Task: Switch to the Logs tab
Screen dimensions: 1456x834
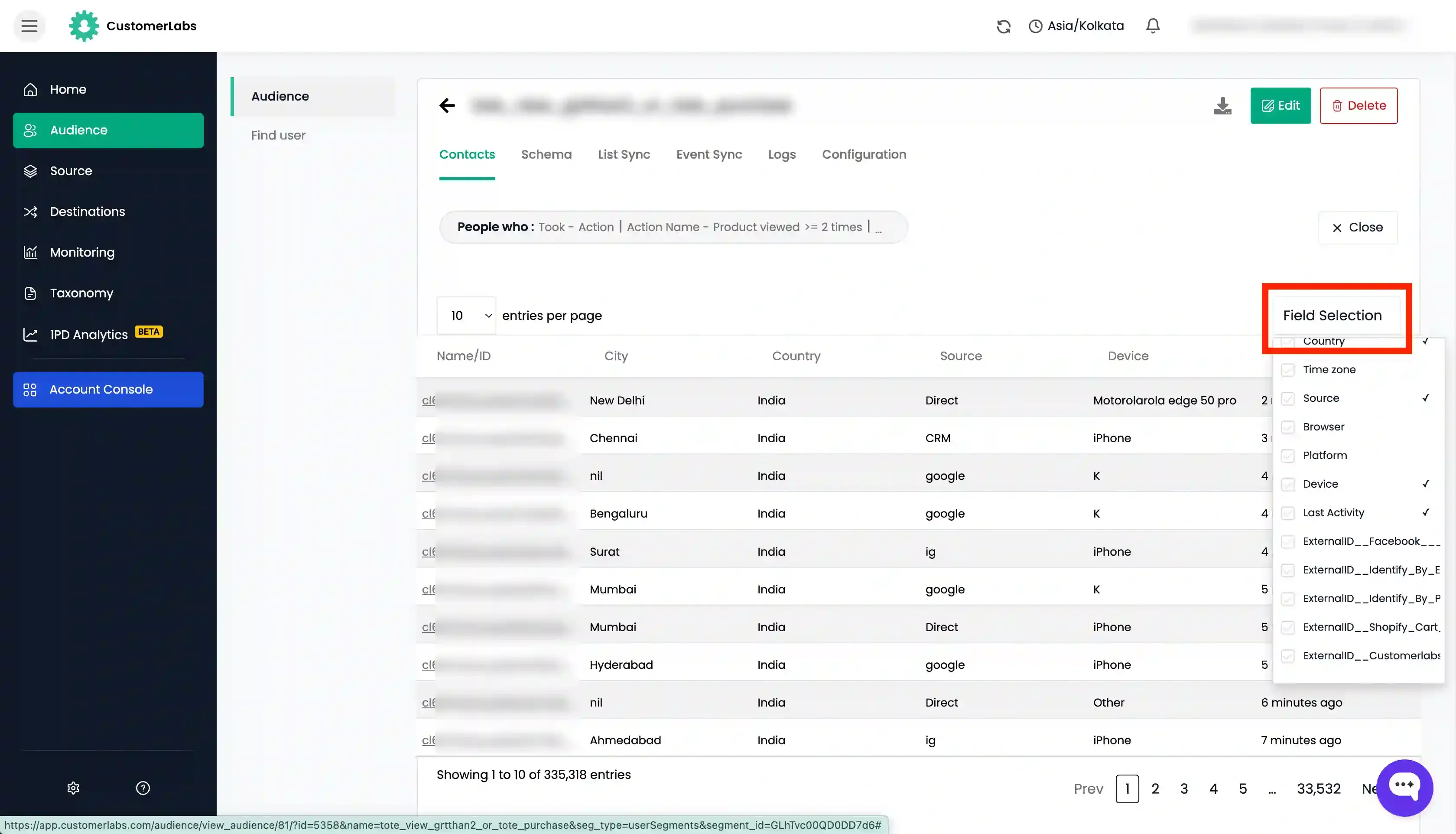Action: (782, 155)
